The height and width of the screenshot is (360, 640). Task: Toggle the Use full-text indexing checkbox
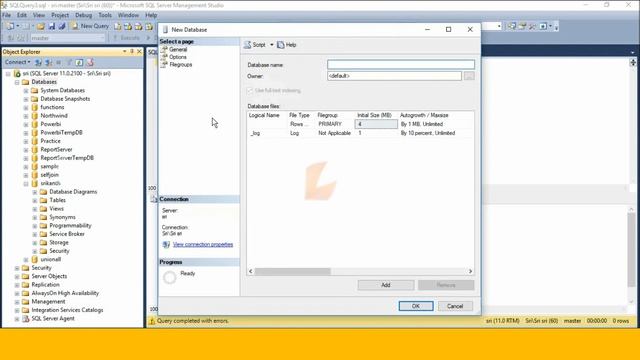coord(250,91)
